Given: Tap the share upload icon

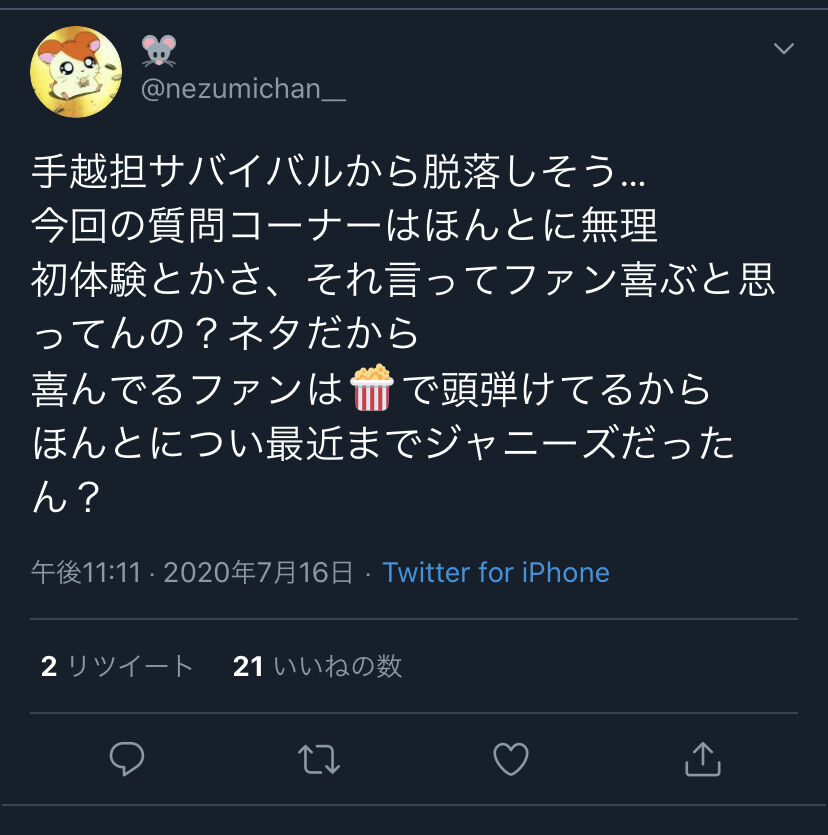Looking at the screenshot, I should [702, 758].
